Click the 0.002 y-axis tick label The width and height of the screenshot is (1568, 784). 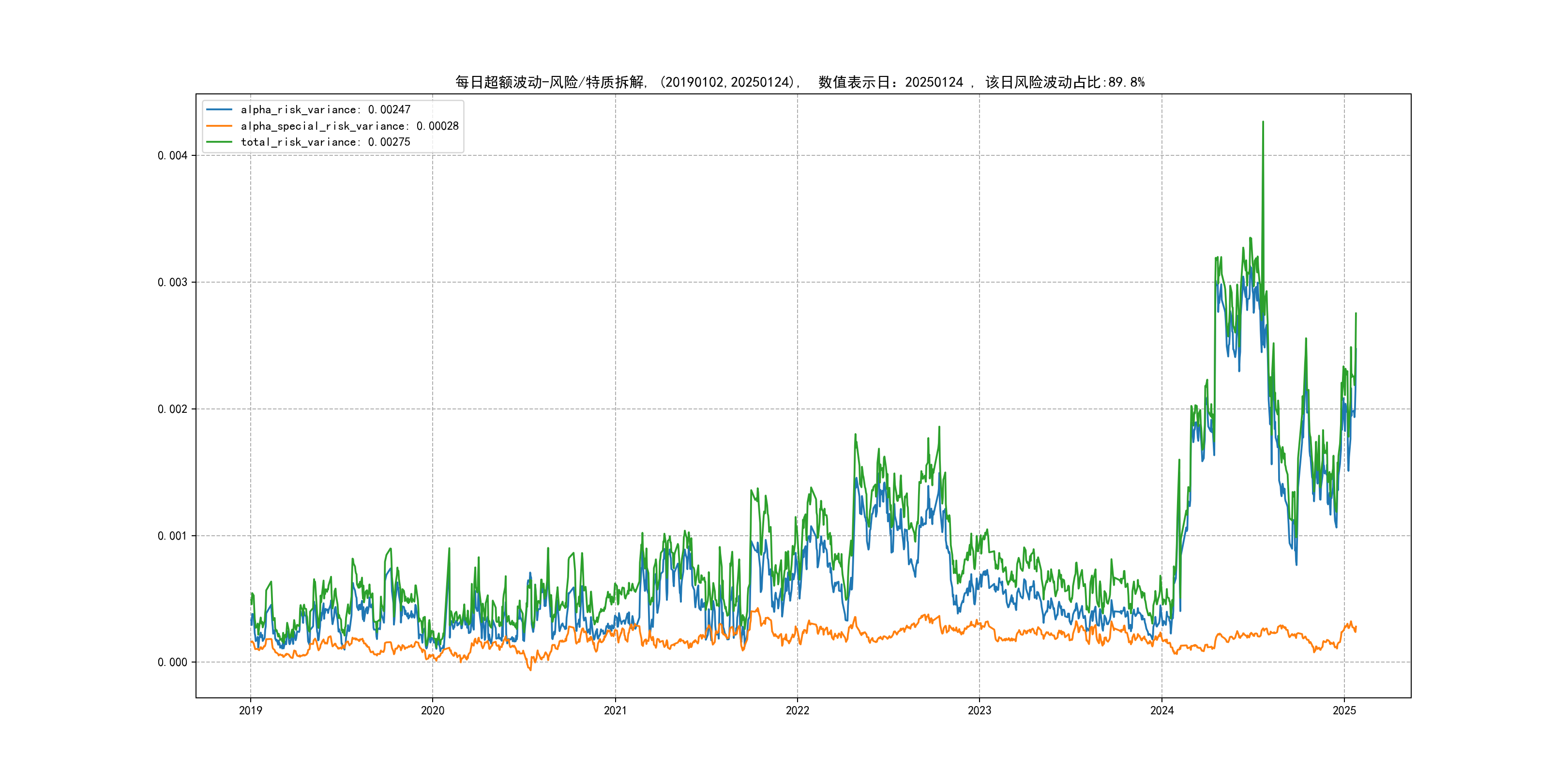172,409
